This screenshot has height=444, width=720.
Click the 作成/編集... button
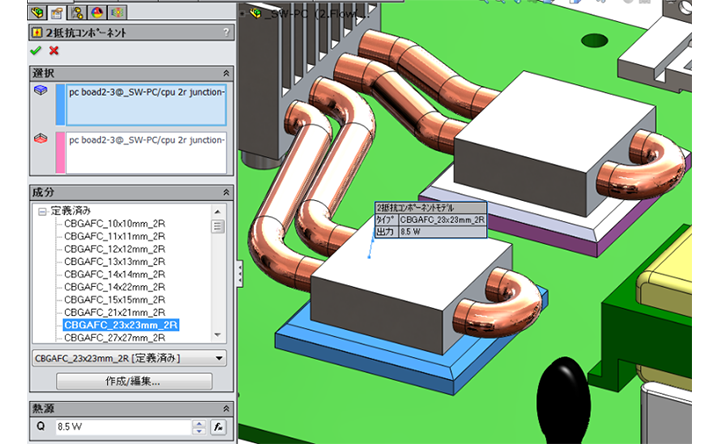[134, 381]
